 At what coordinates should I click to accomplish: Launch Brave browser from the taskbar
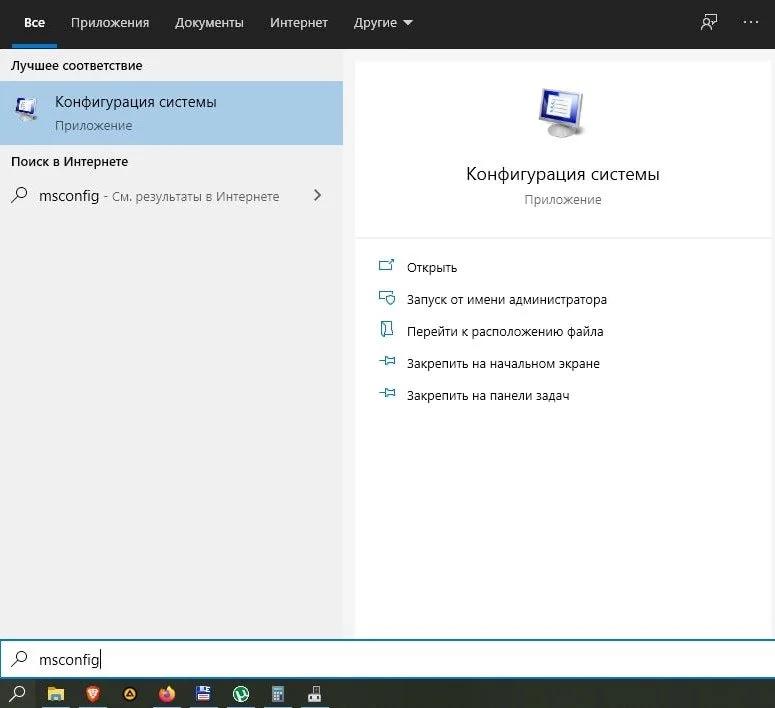pos(92,694)
